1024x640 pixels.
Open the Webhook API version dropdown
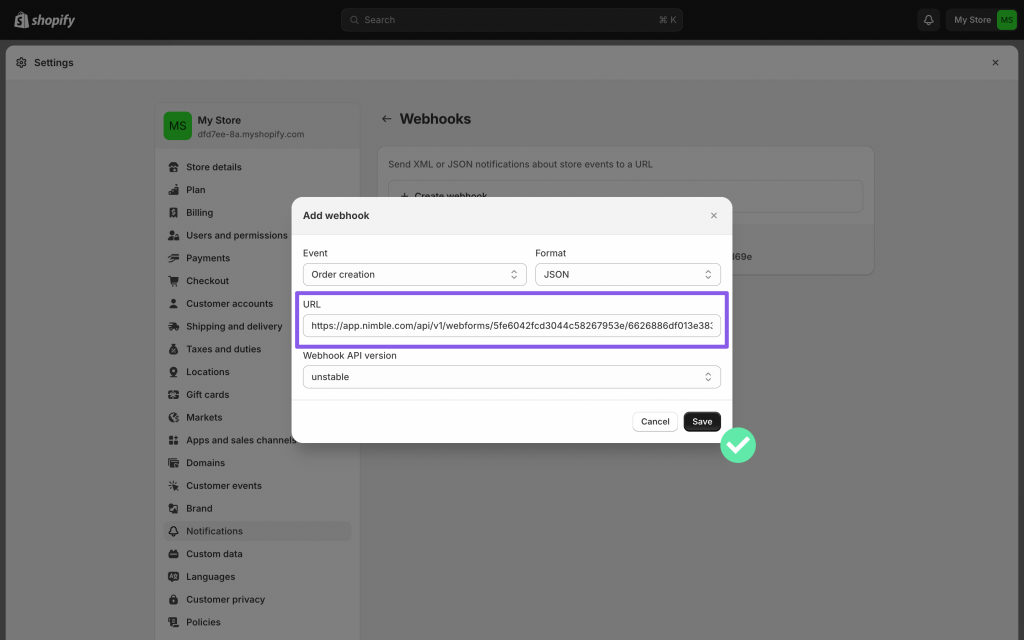point(511,377)
